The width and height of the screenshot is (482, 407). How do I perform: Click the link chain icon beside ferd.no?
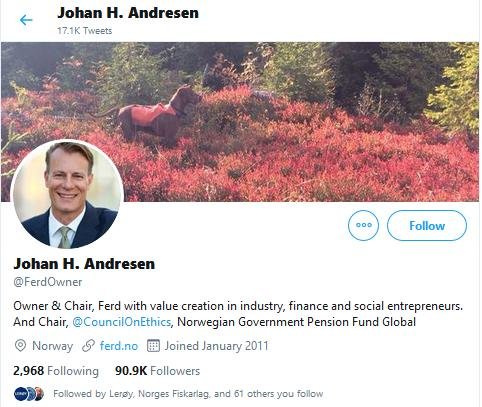click(x=88, y=346)
